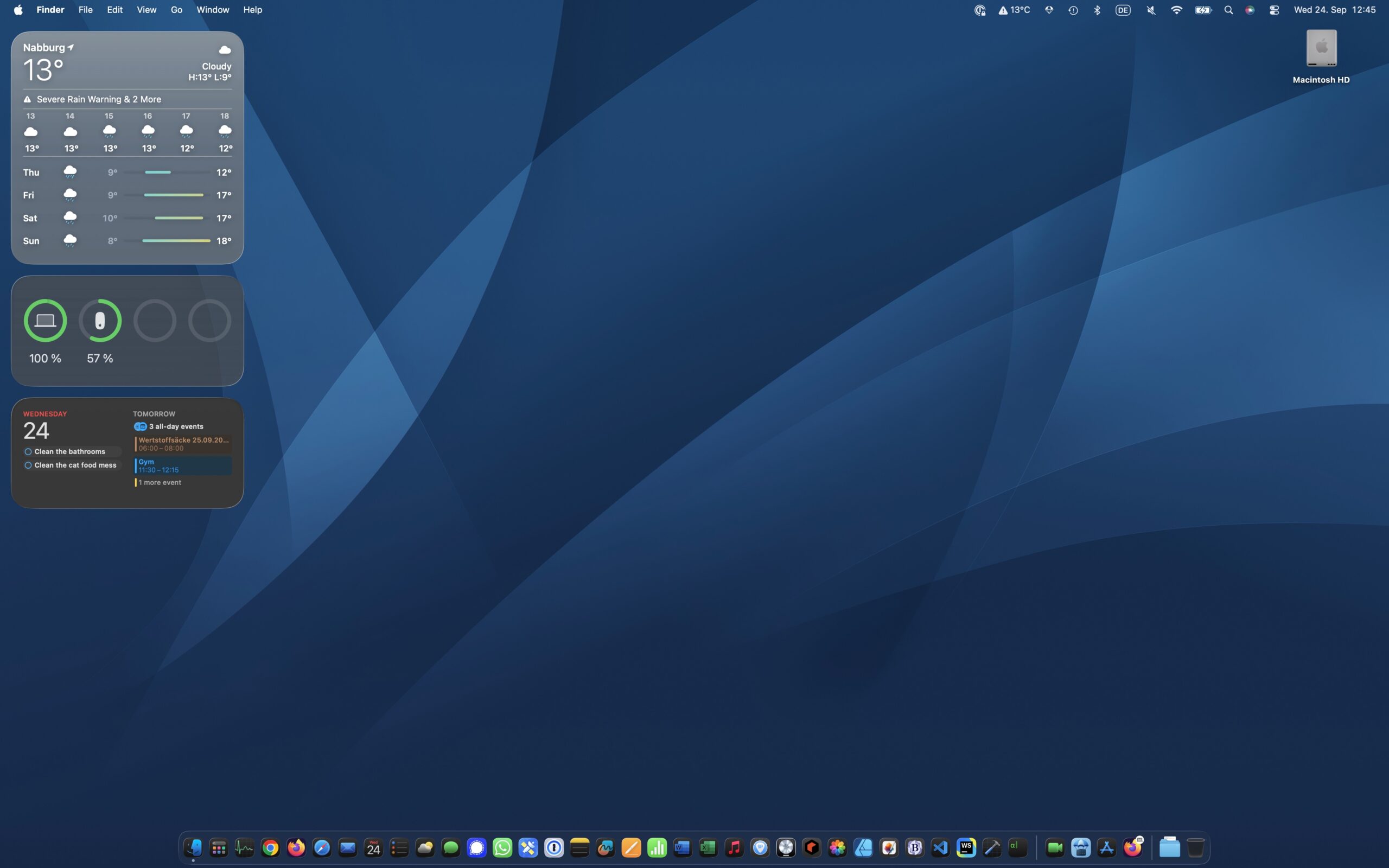The image size is (1389, 868).
Task: Open Affinity Designer from the Dock
Action: (863, 847)
